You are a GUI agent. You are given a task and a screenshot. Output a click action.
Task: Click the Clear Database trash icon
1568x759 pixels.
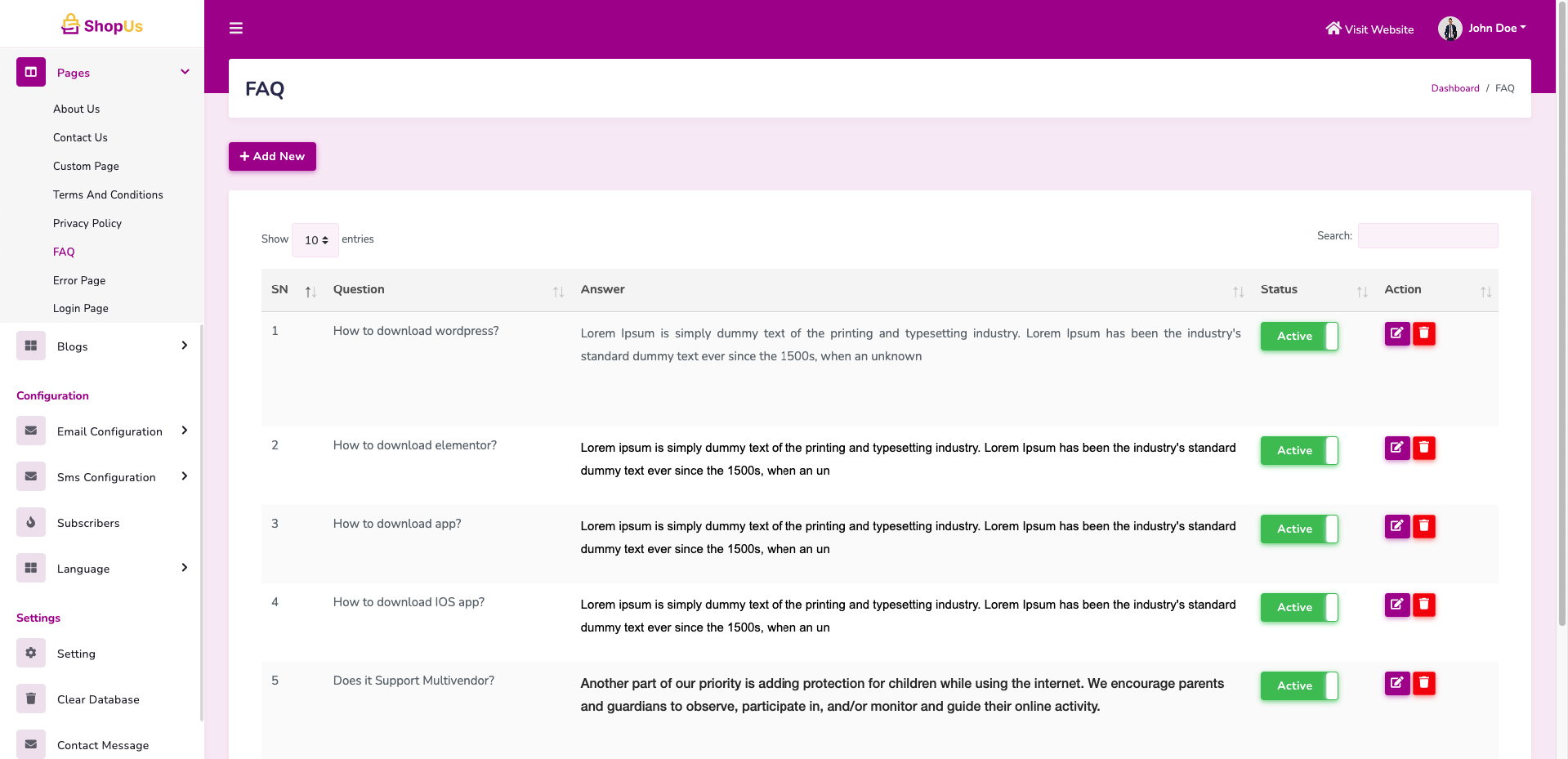pos(31,699)
